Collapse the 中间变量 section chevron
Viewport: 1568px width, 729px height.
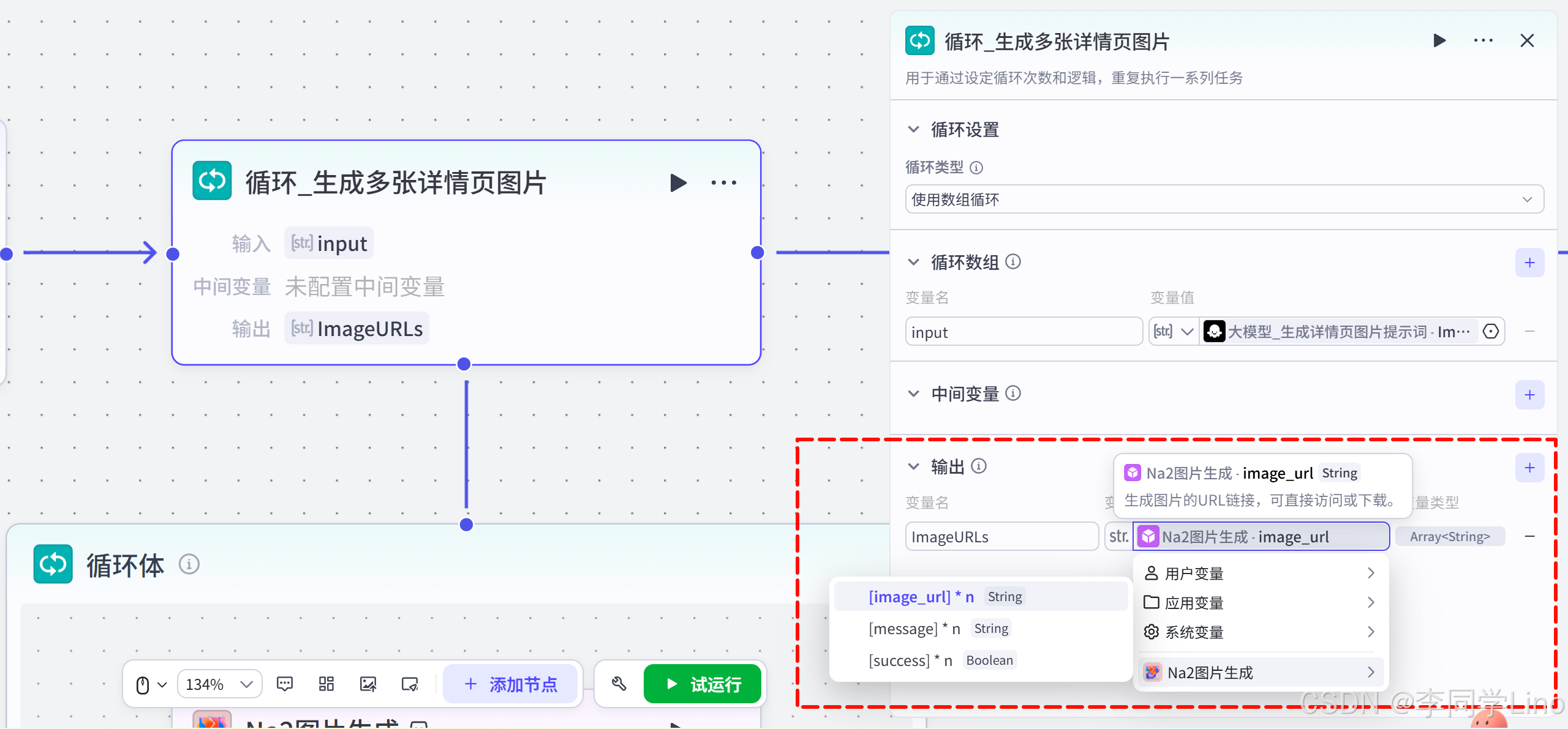click(x=913, y=394)
